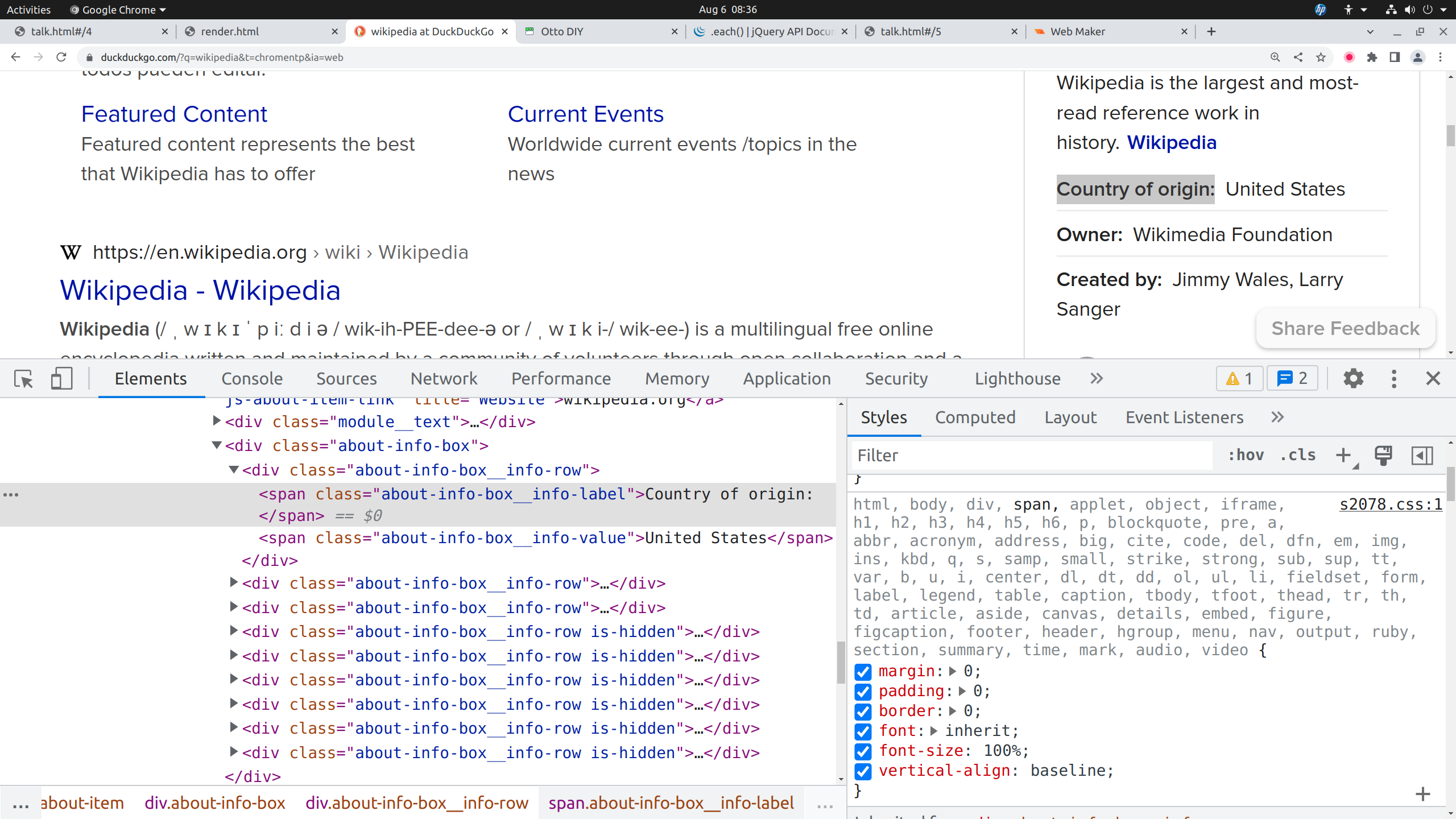This screenshot has width=1456, height=819.
Task: Collapse the about-info-box div node
Action: point(216,445)
